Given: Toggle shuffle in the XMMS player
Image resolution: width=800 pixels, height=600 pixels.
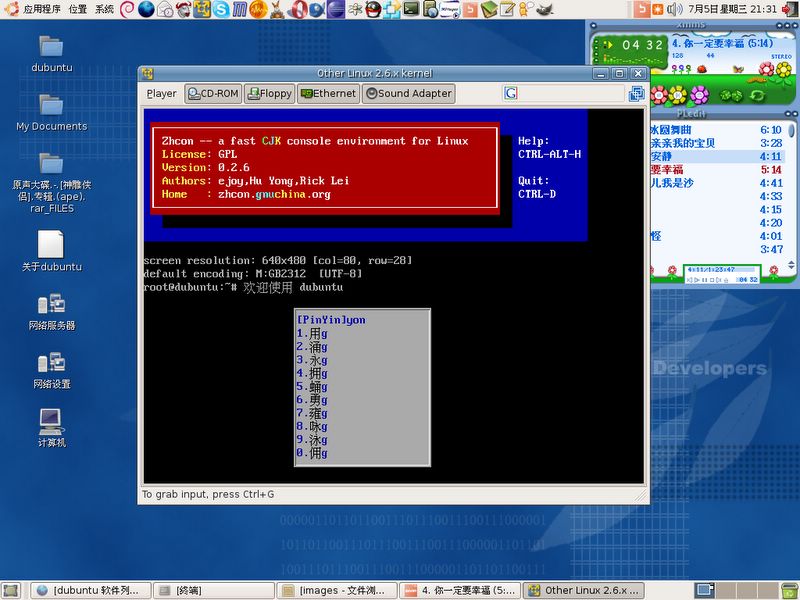Looking at the screenshot, I should [x=731, y=95].
